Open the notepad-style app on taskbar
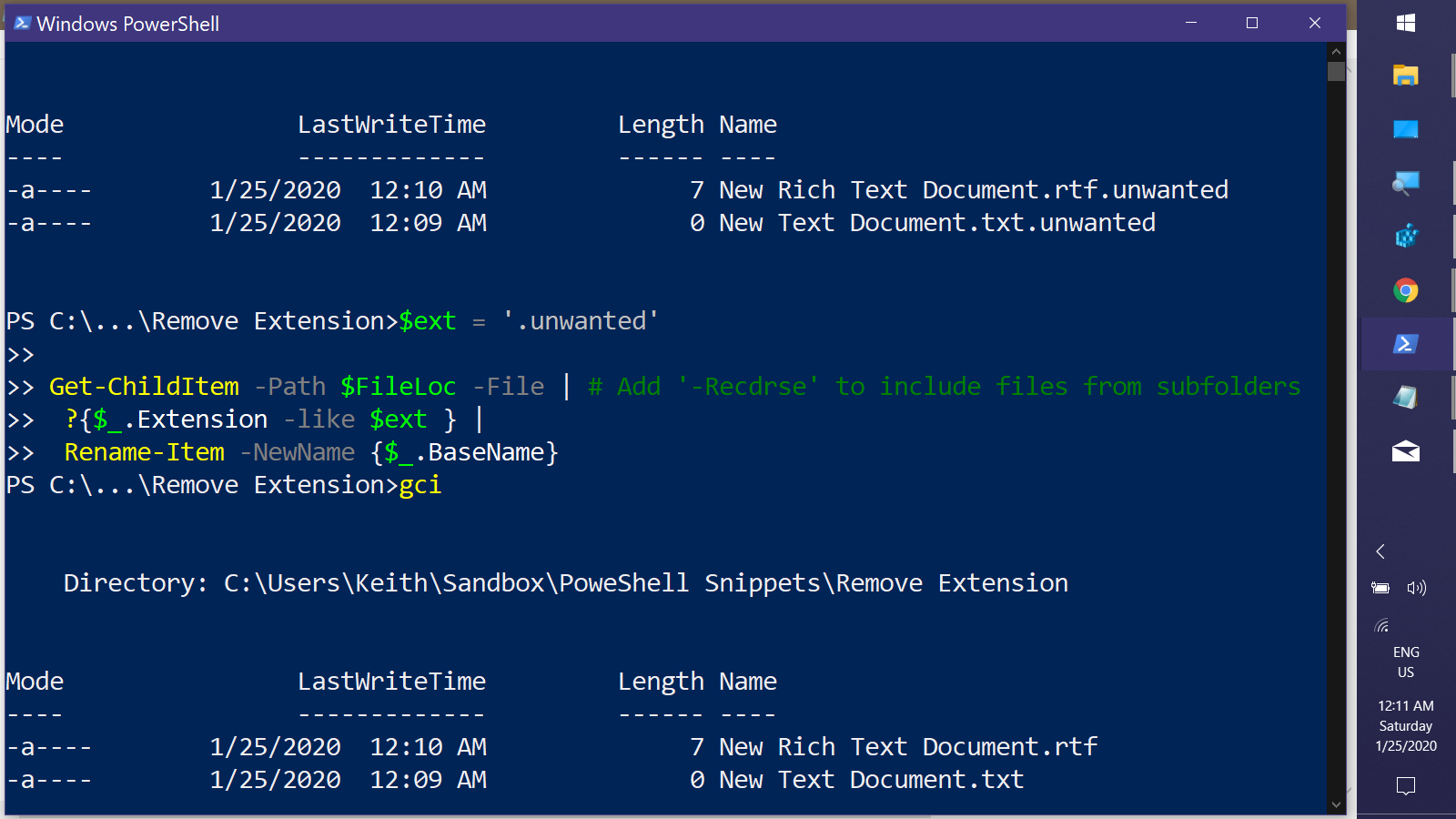Screen dimensions: 1456x819 (x=1406, y=398)
